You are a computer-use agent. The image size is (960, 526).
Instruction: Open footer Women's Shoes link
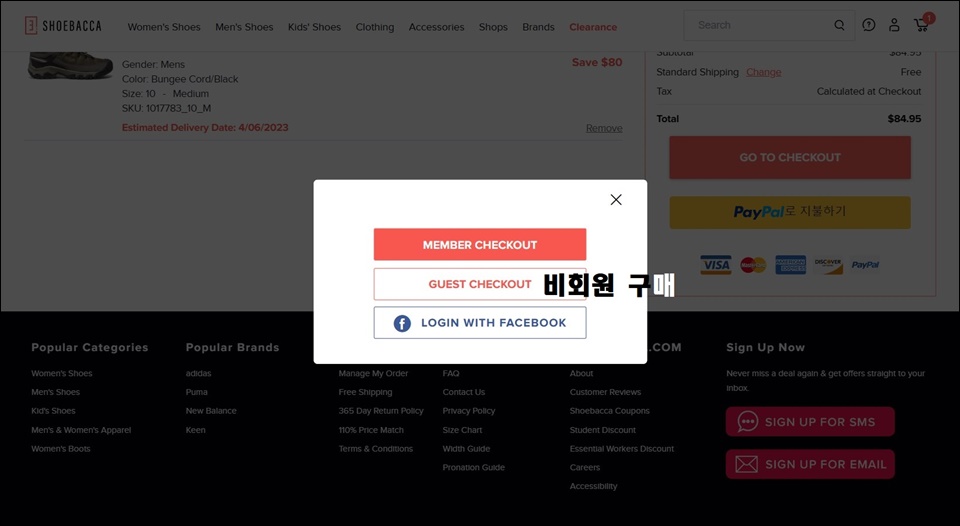(x=62, y=374)
